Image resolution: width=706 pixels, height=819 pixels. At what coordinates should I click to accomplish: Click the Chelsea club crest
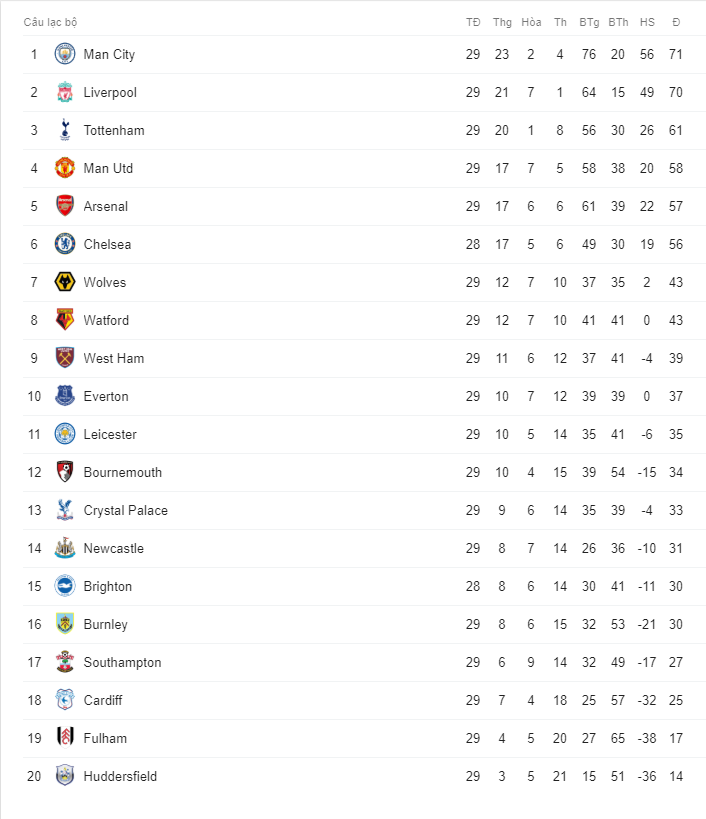coord(65,245)
